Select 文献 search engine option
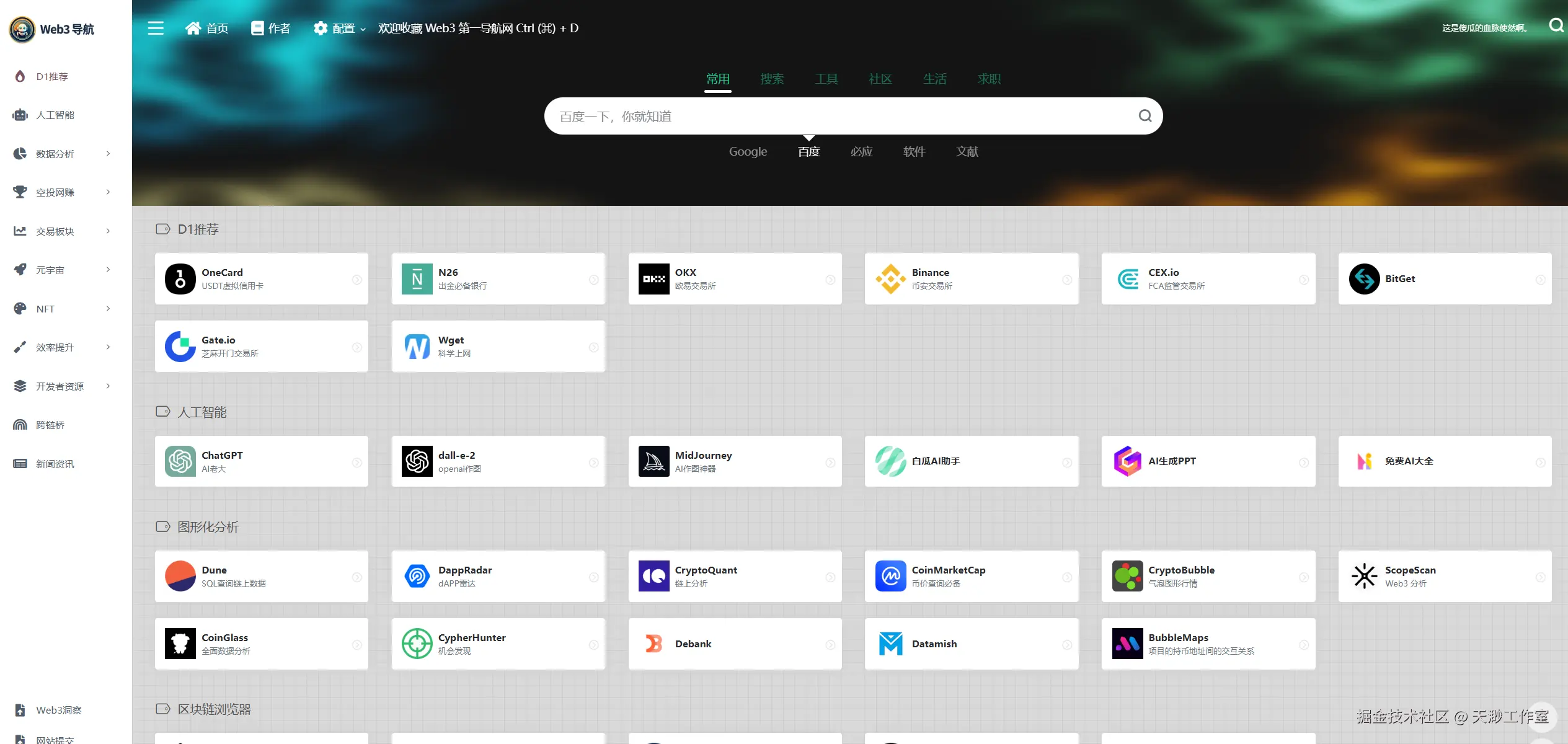Viewport: 1568px width, 744px height. tap(967, 151)
